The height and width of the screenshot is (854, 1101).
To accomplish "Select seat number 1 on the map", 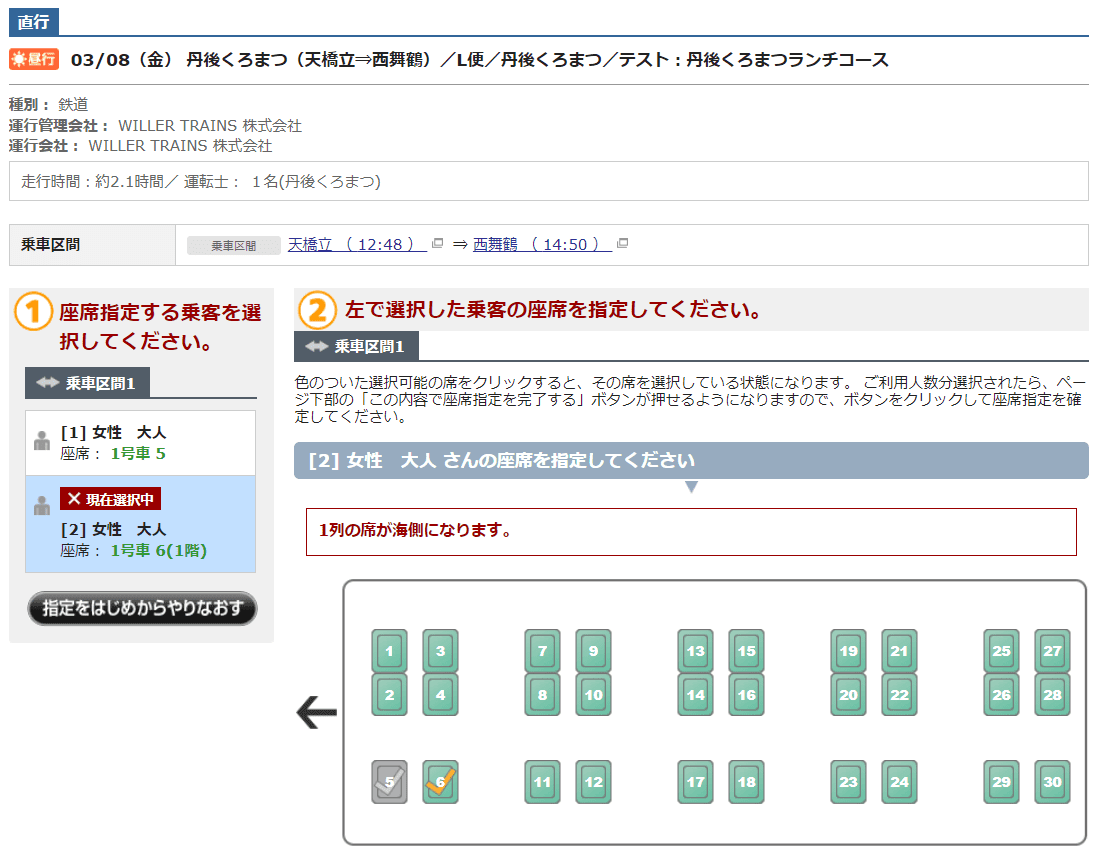I will (x=389, y=651).
